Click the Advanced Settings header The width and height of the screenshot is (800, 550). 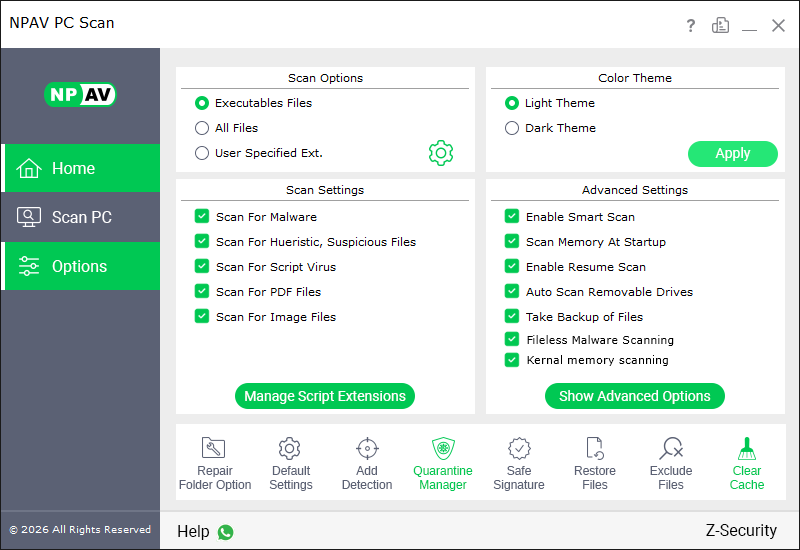click(x=635, y=190)
